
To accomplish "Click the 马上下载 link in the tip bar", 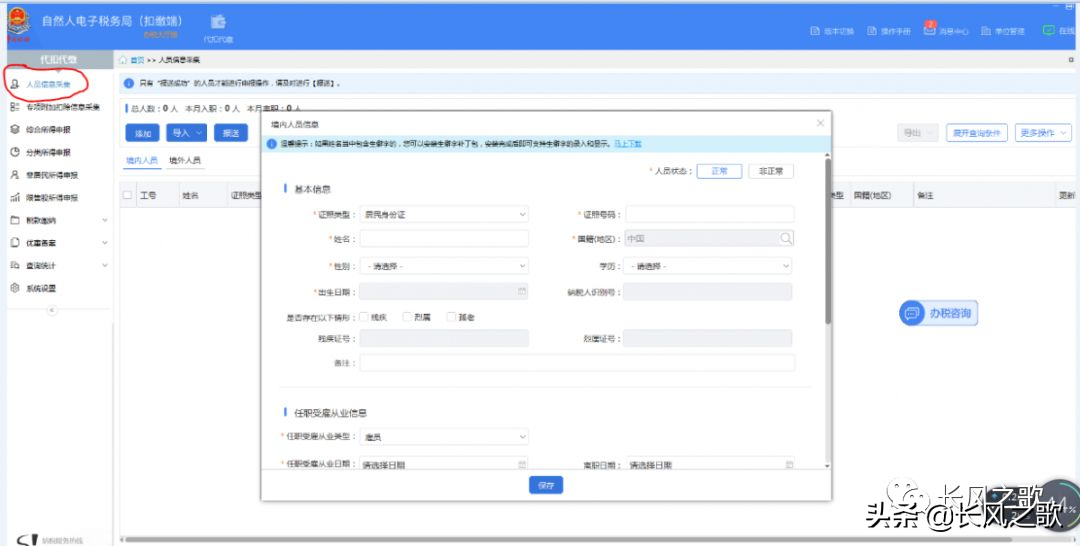I will point(627,144).
